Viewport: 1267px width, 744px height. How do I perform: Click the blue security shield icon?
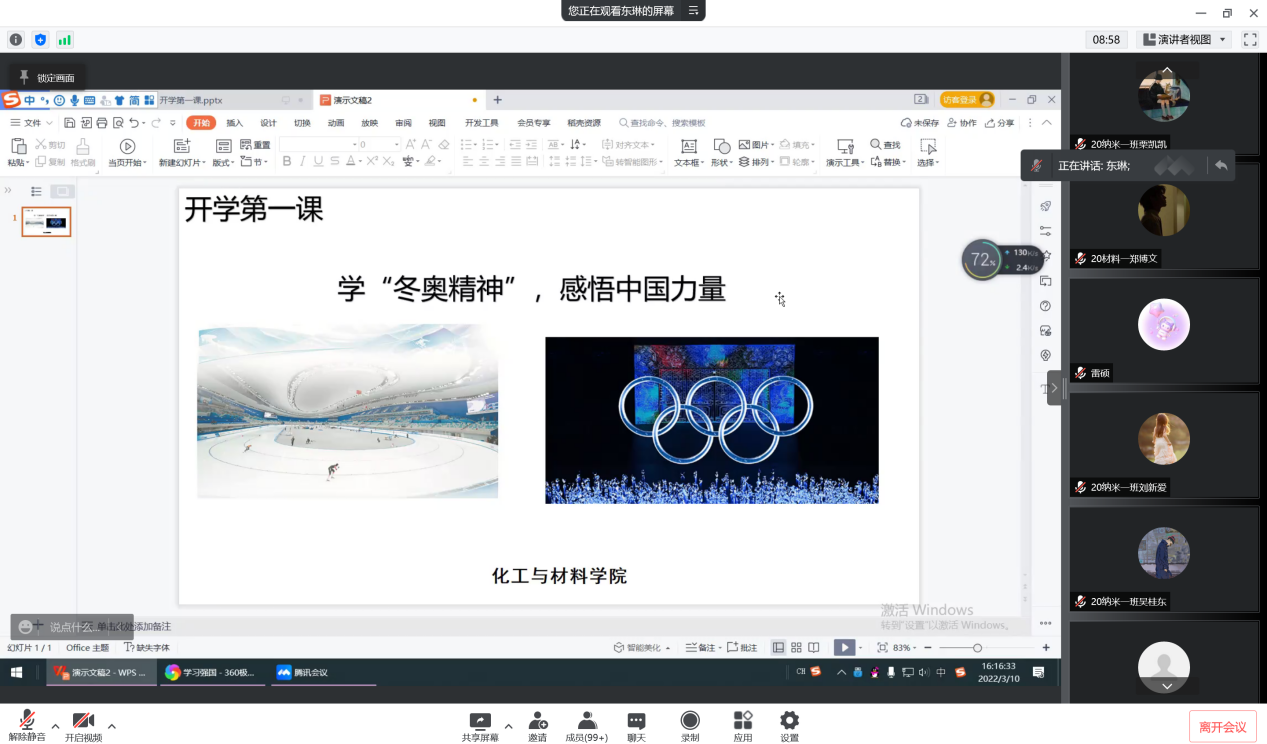point(41,40)
